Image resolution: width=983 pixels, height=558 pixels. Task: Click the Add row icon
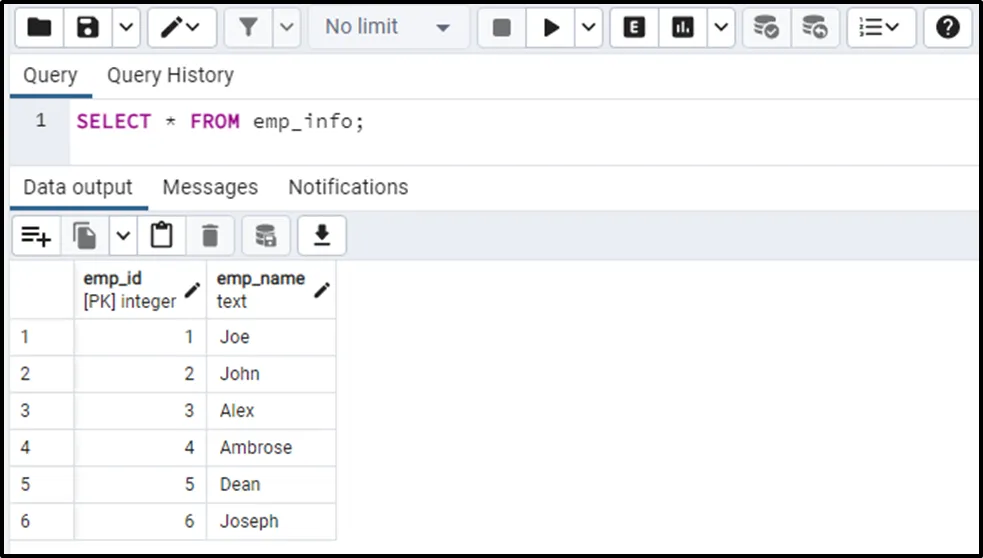36,236
